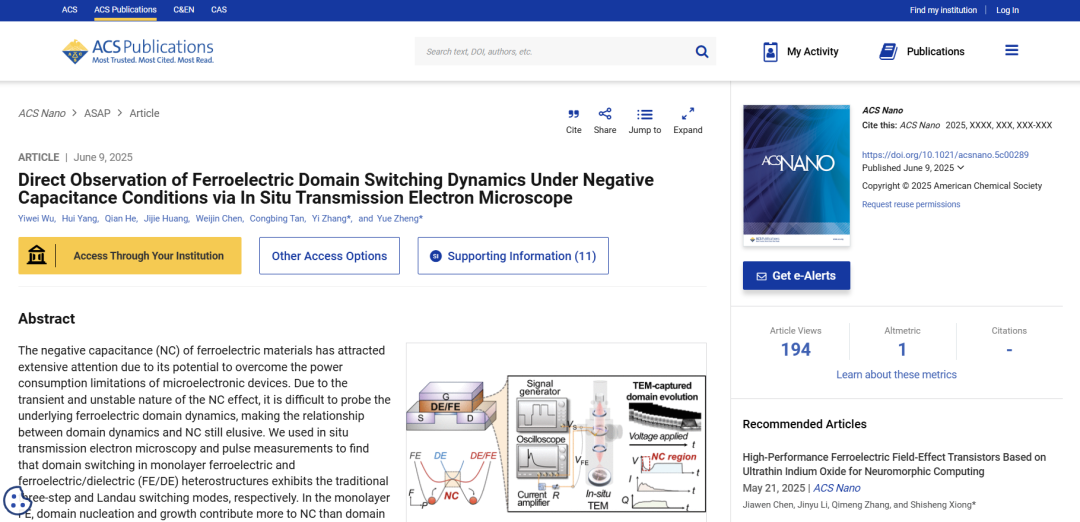Viewport: 1080px width, 522px height.
Task: Click the Abstract section heading
Action: [46, 319]
